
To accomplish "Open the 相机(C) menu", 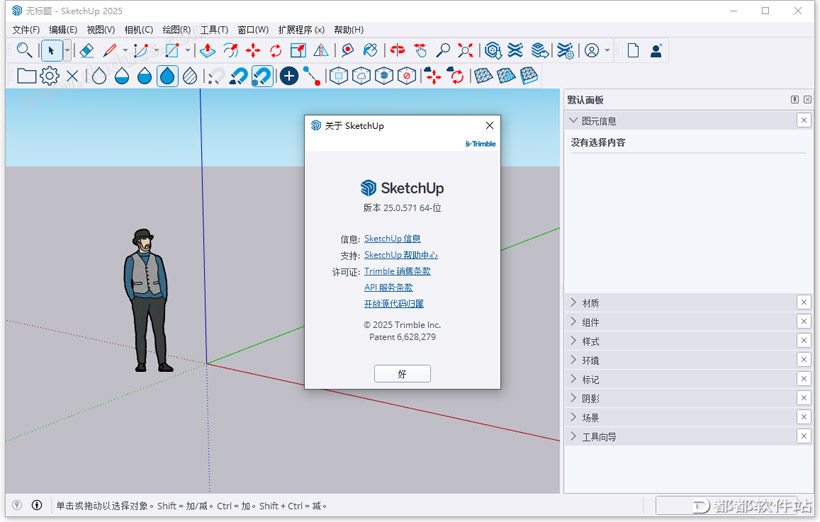I will pos(139,30).
